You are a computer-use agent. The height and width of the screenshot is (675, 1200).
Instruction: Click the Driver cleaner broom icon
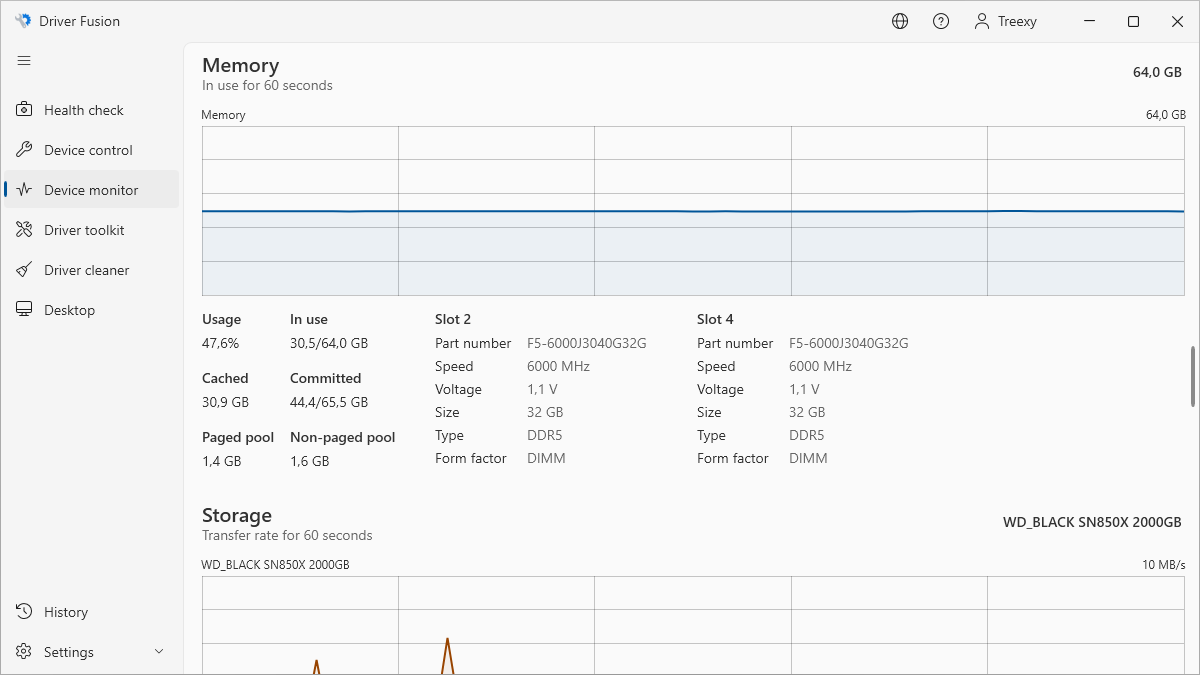click(24, 270)
